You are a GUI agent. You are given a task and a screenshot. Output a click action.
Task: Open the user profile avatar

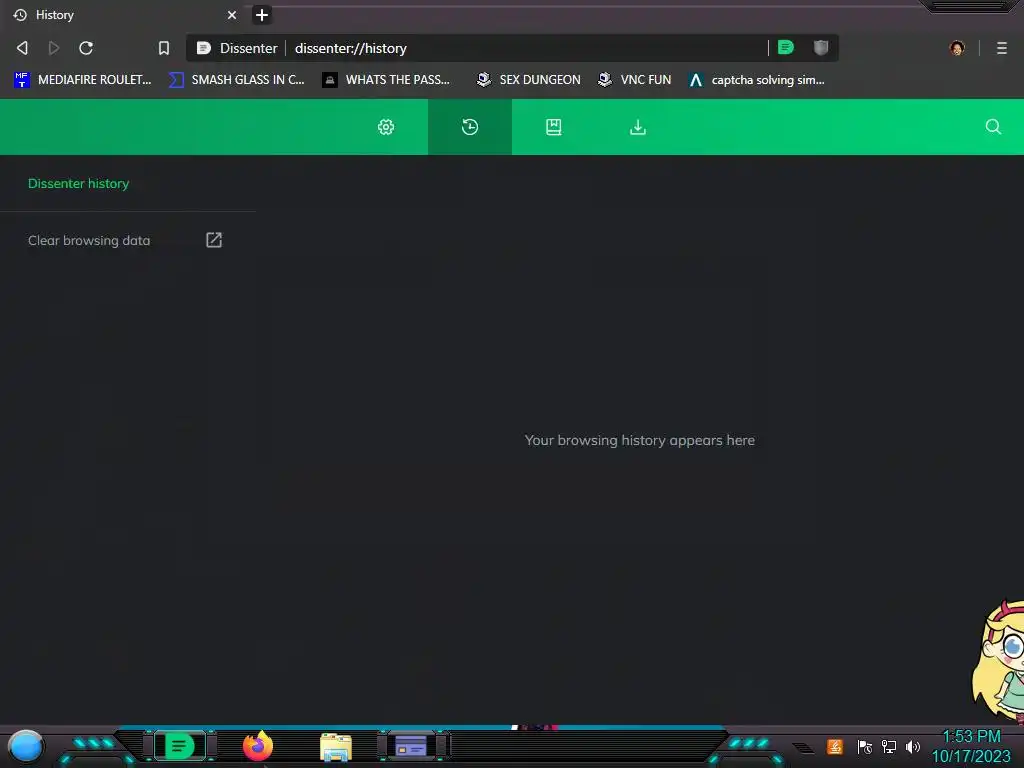(x=957, y=48)
